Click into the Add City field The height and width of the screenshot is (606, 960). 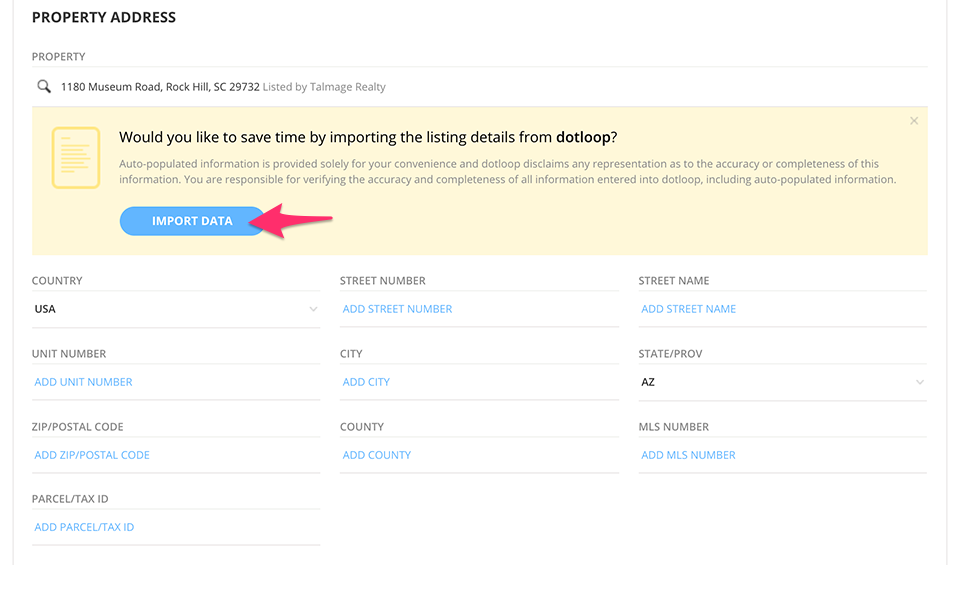(x=366, y=382)
